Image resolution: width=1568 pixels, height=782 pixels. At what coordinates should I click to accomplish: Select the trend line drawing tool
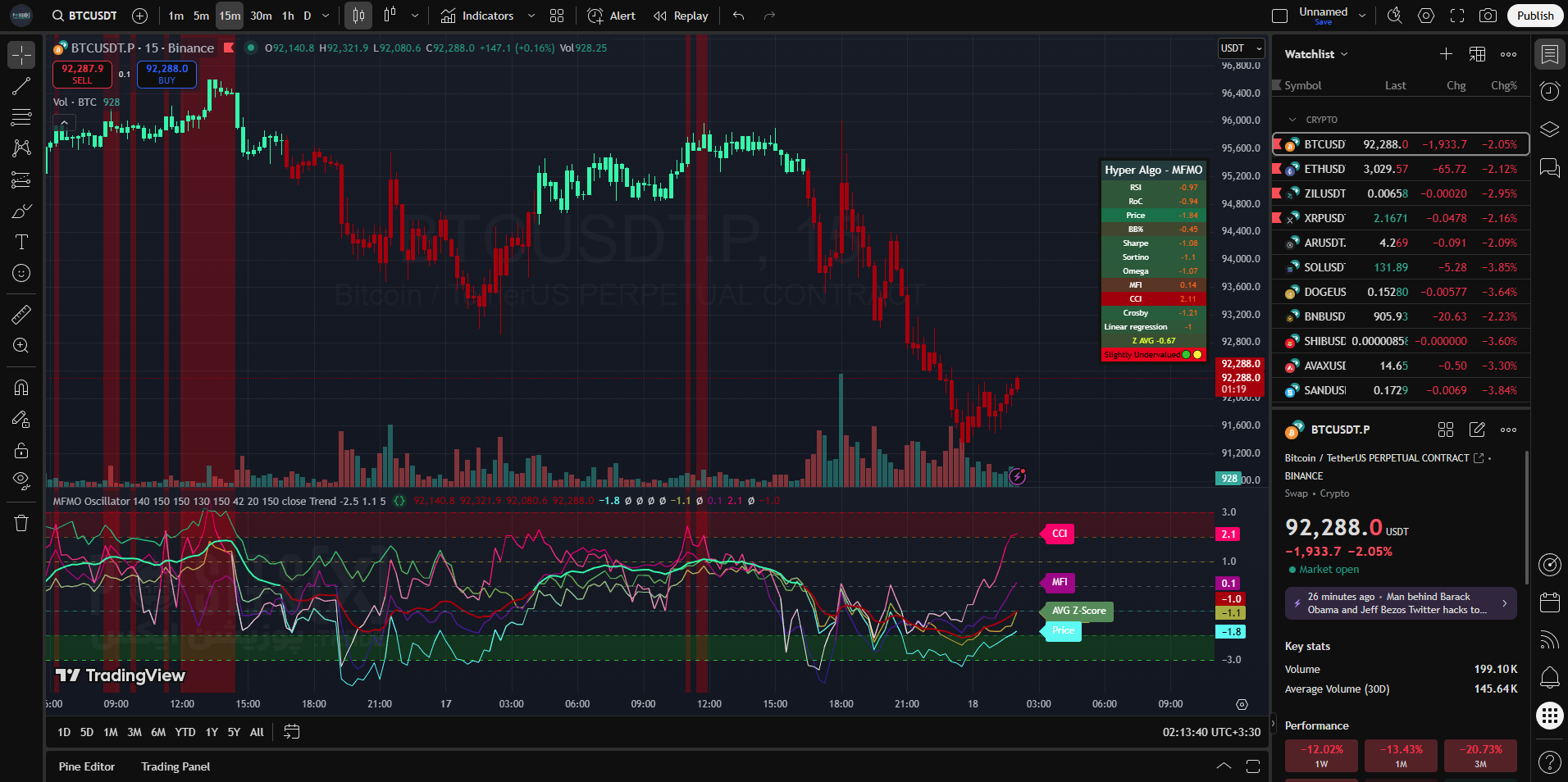pyautogui.click(x=21, y=86)
